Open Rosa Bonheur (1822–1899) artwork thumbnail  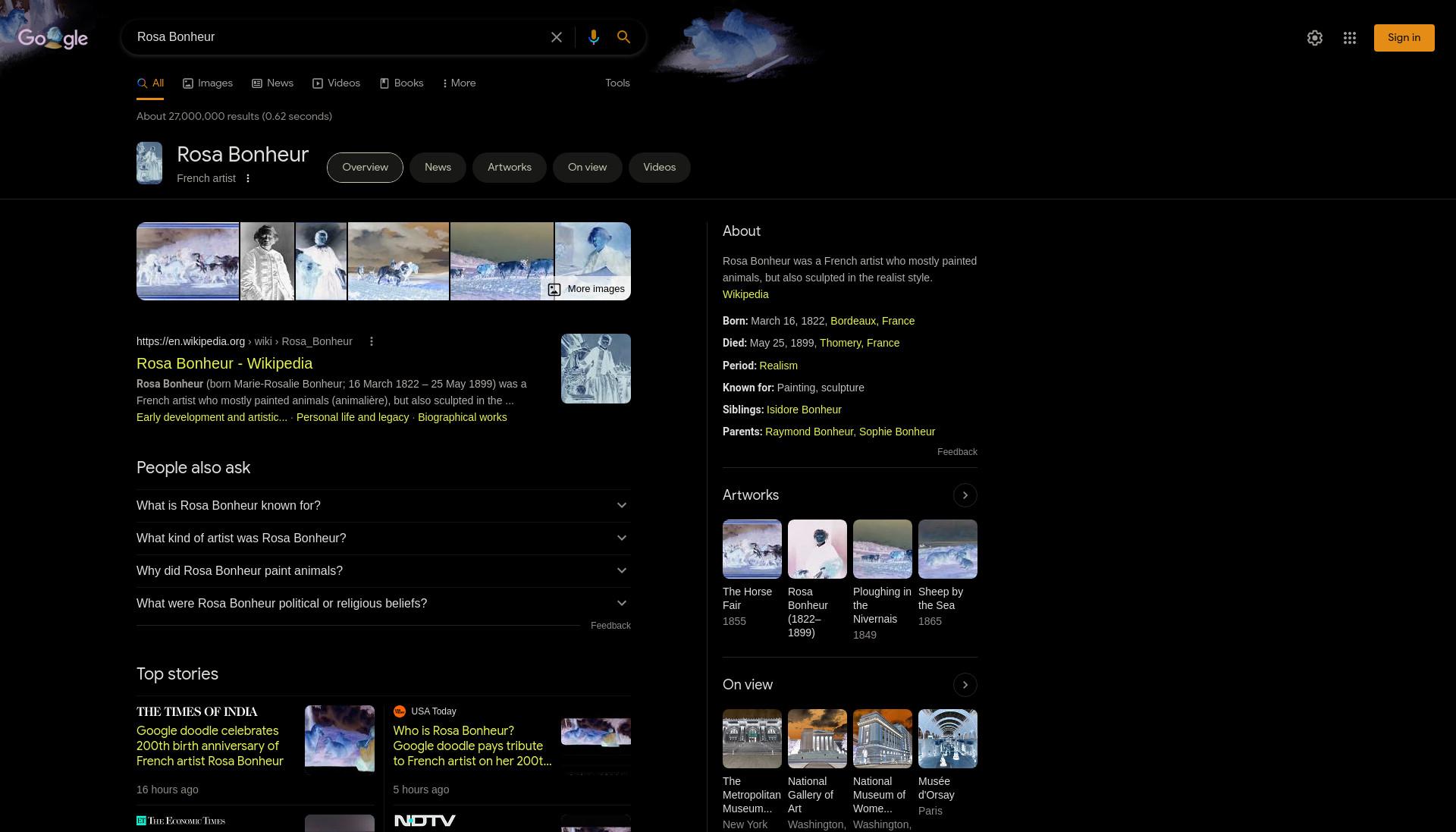(x=817, y=549)
